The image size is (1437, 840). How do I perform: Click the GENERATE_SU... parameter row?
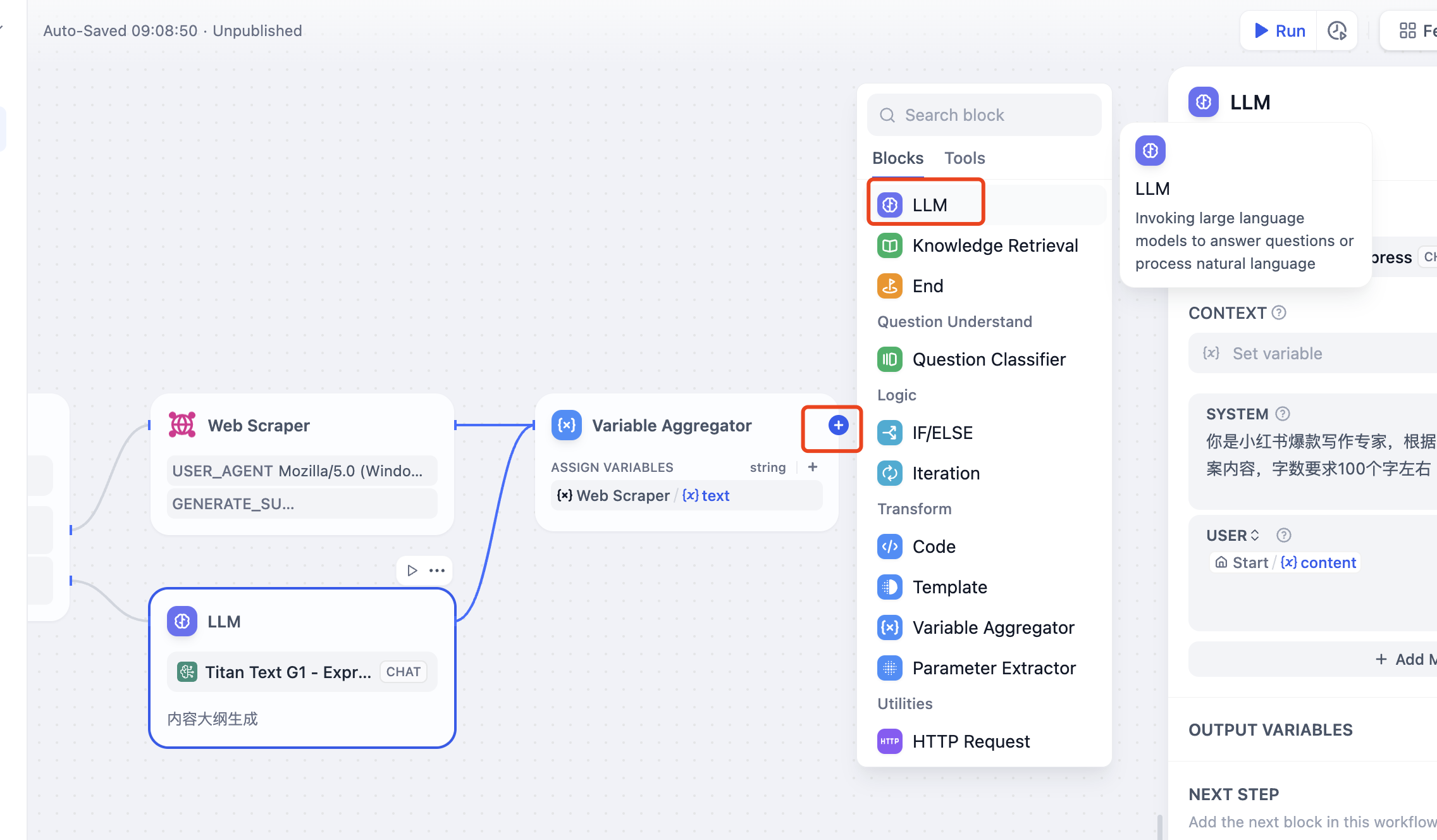(302, 503)
